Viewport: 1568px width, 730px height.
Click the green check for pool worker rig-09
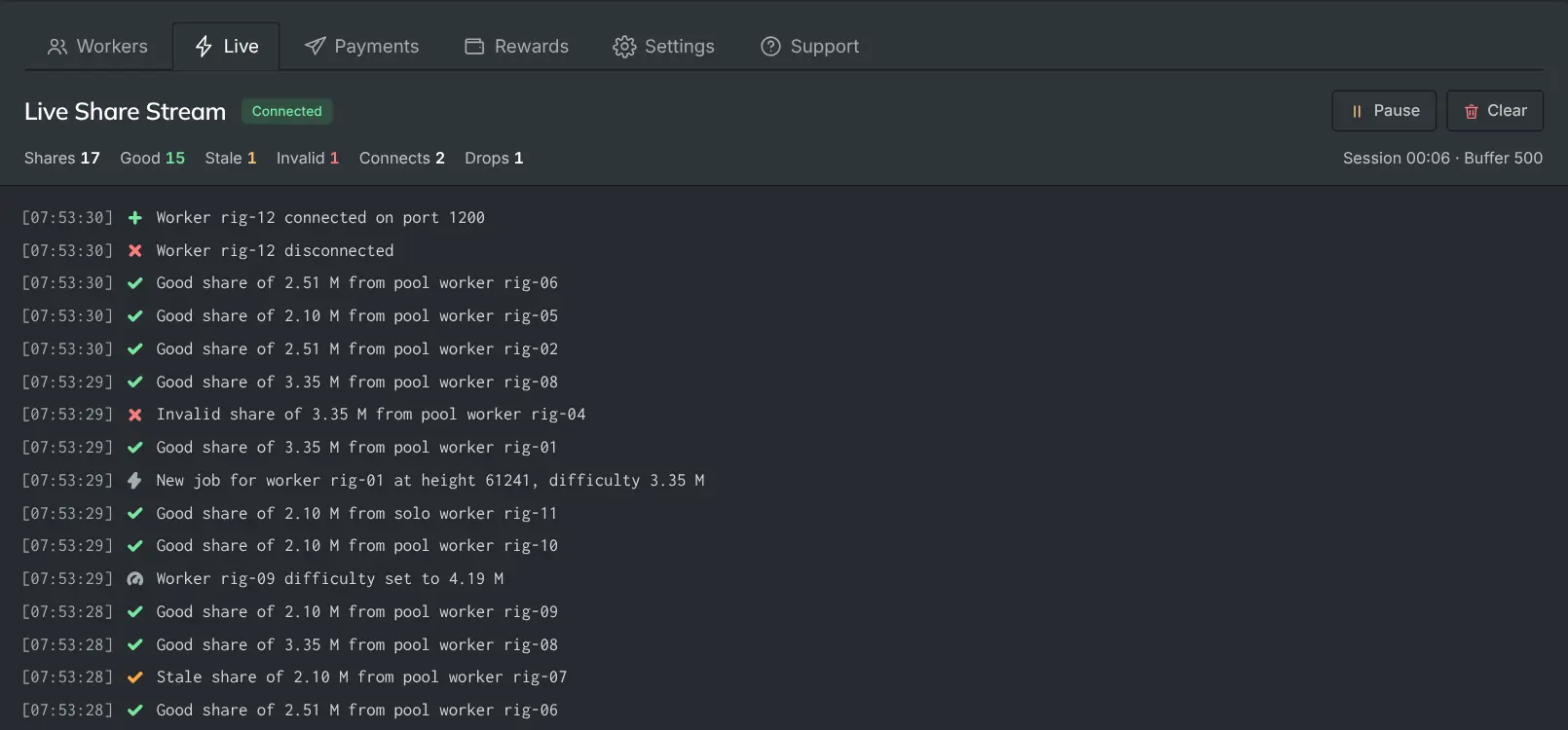pyautogui.click(x=135, y=612)
